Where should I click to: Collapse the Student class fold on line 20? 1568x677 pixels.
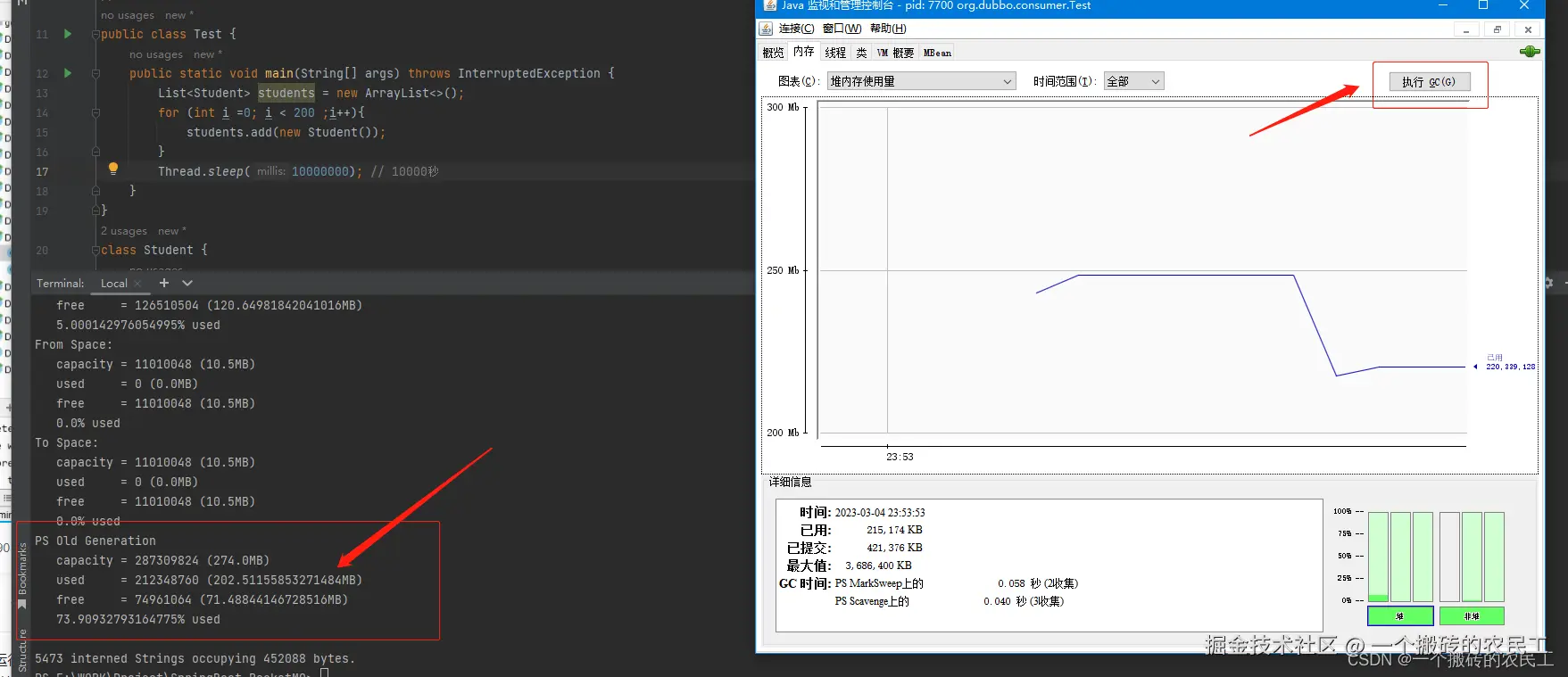[95, 251]
